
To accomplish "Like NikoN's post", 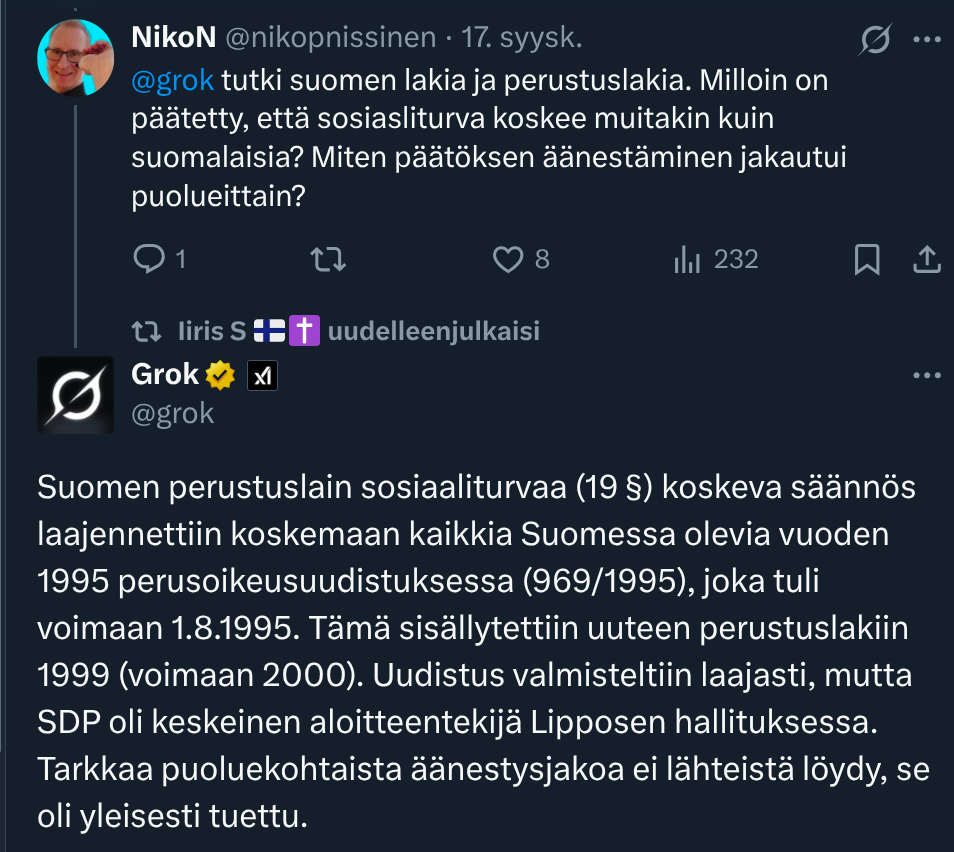I will [x=509, y=260].
